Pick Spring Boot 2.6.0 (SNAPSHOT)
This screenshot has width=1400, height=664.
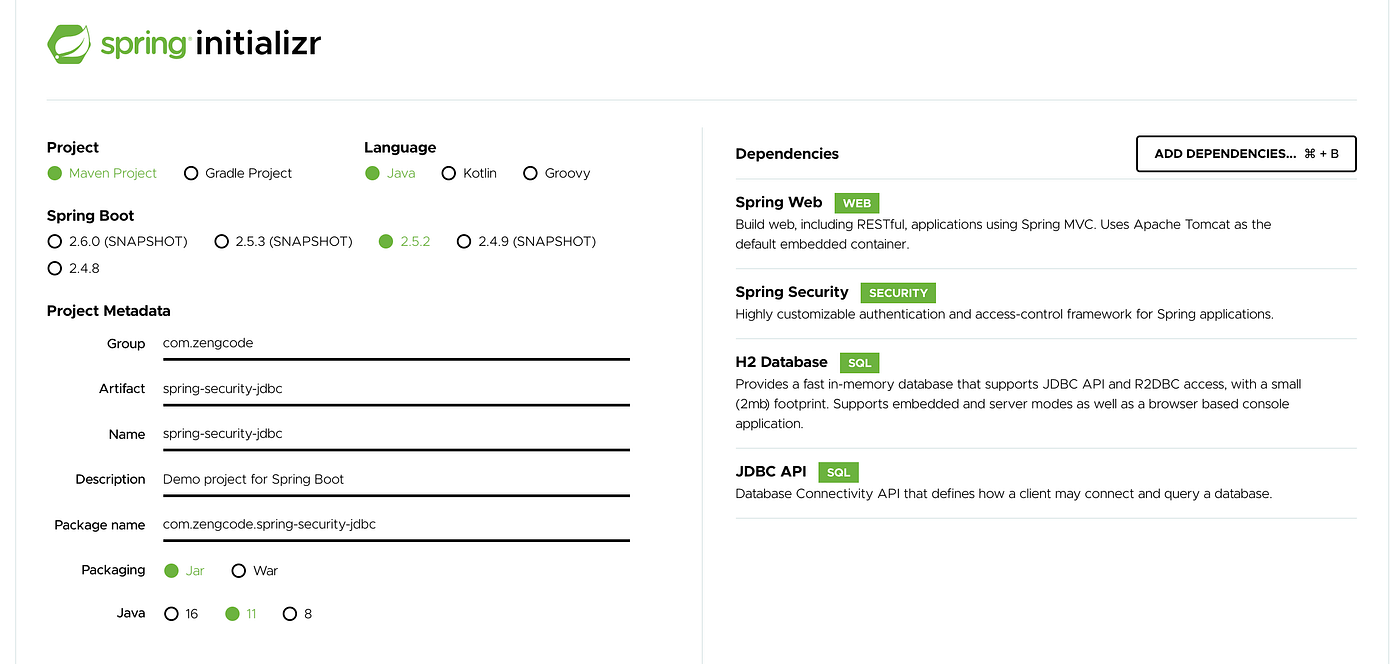pos(117,241)
